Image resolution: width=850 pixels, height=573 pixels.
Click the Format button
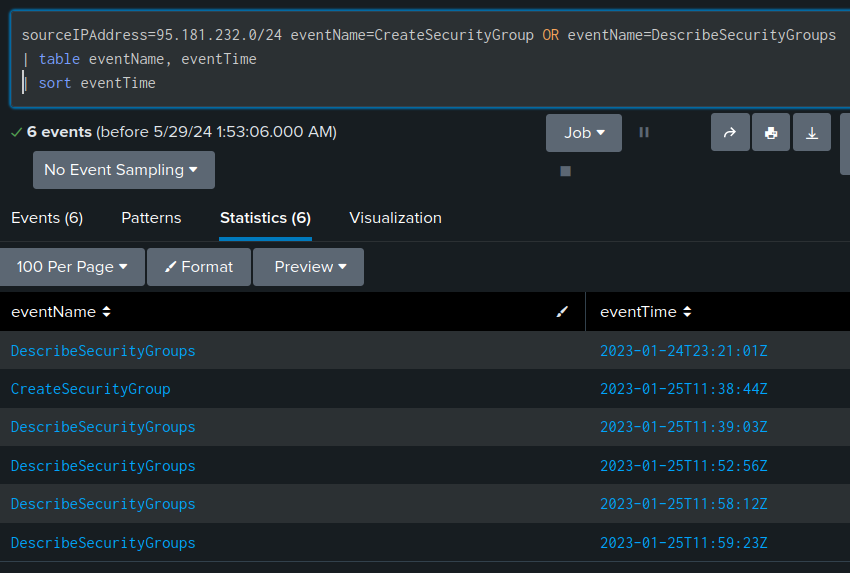click(x=199, y=267)
